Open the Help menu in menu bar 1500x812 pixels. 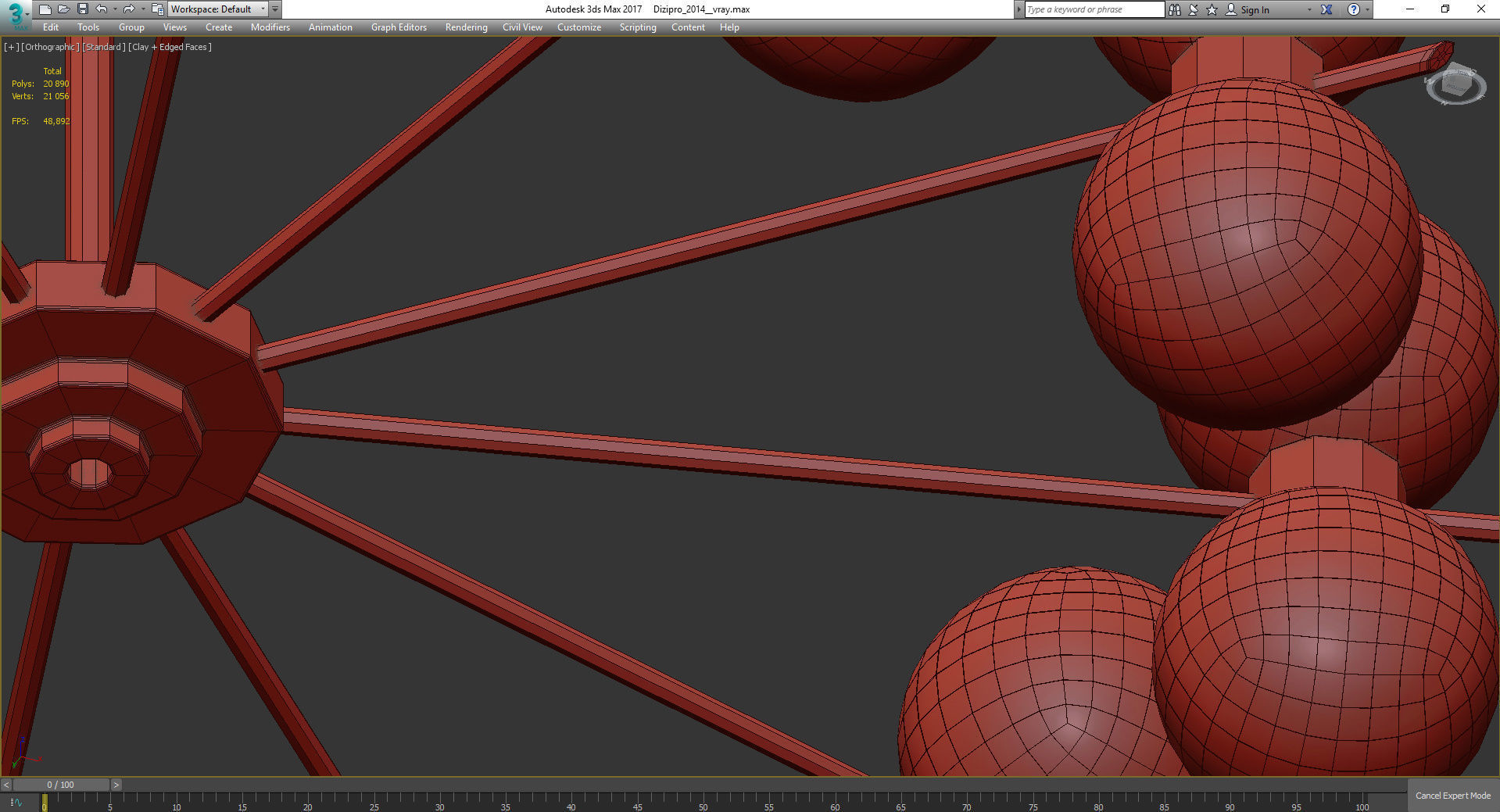click(729, 27)
